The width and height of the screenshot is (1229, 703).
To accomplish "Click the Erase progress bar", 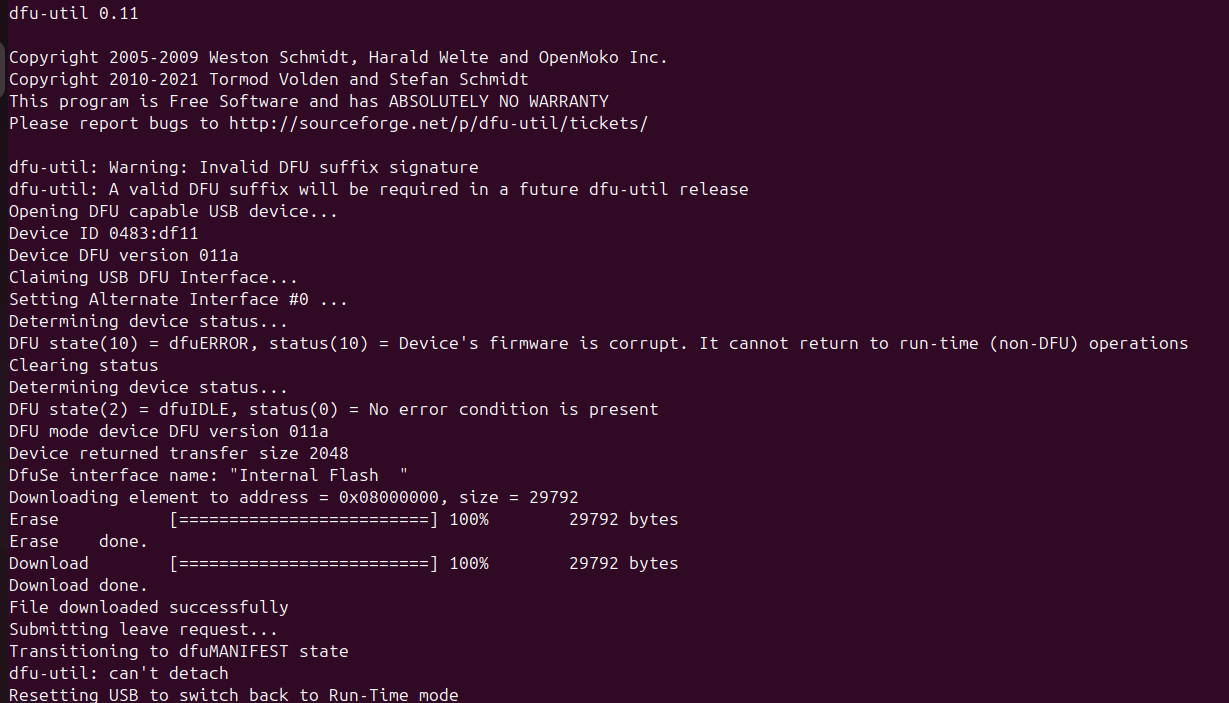I will click(304, 519).
